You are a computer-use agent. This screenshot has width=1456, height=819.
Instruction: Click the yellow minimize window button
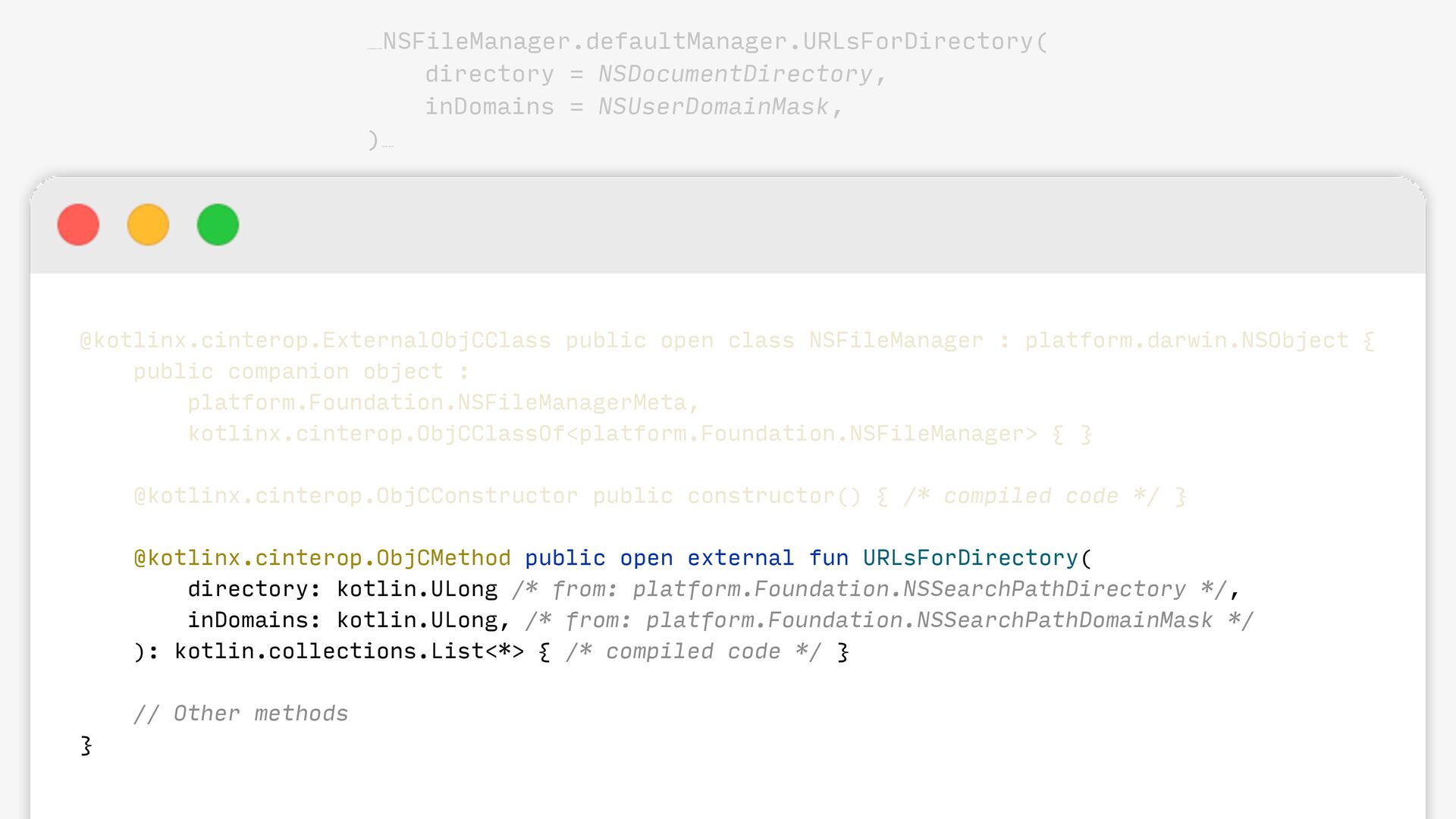point(148,224)
